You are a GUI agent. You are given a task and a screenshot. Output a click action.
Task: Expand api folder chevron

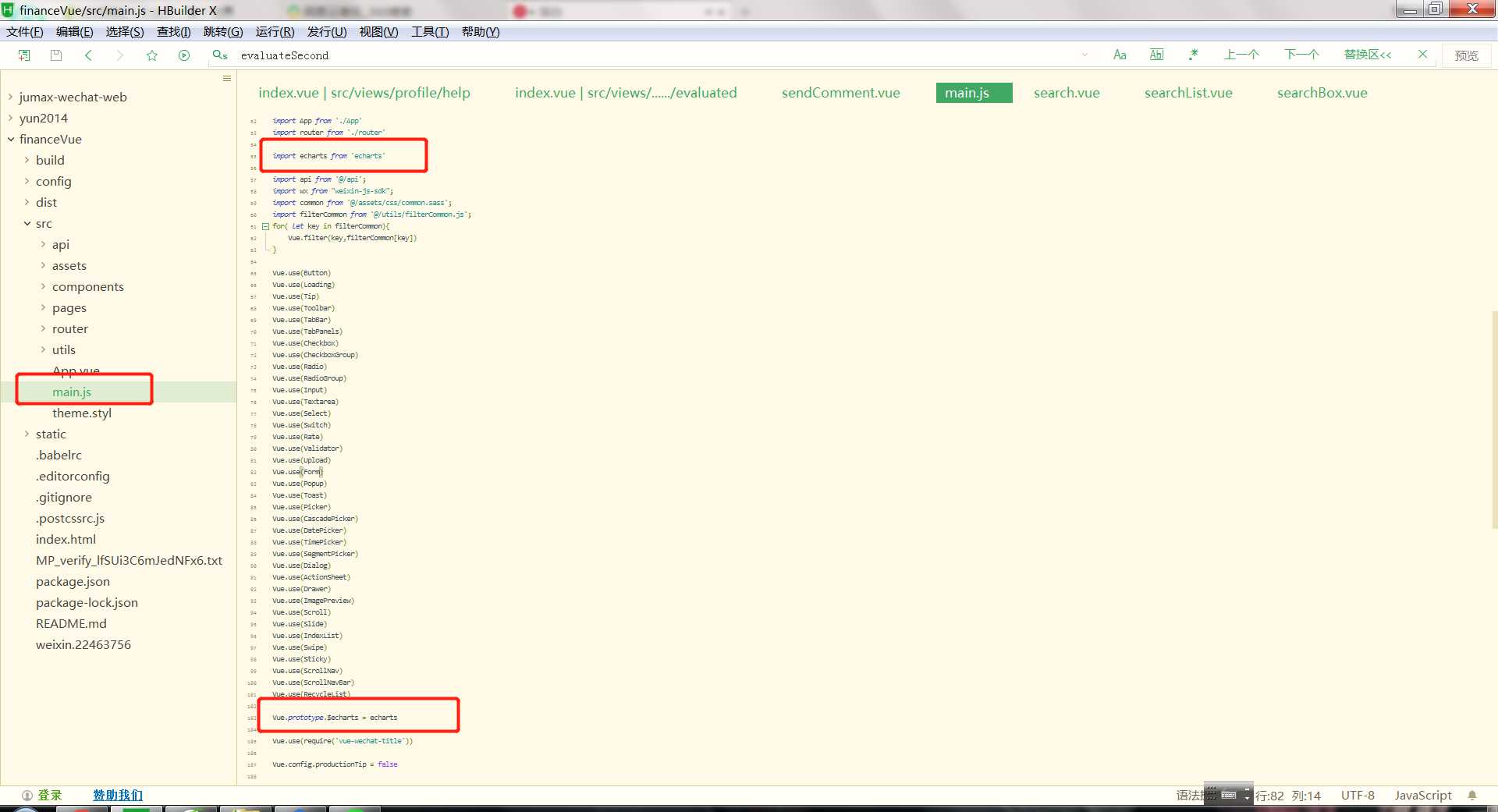click(x=43, y=244)
